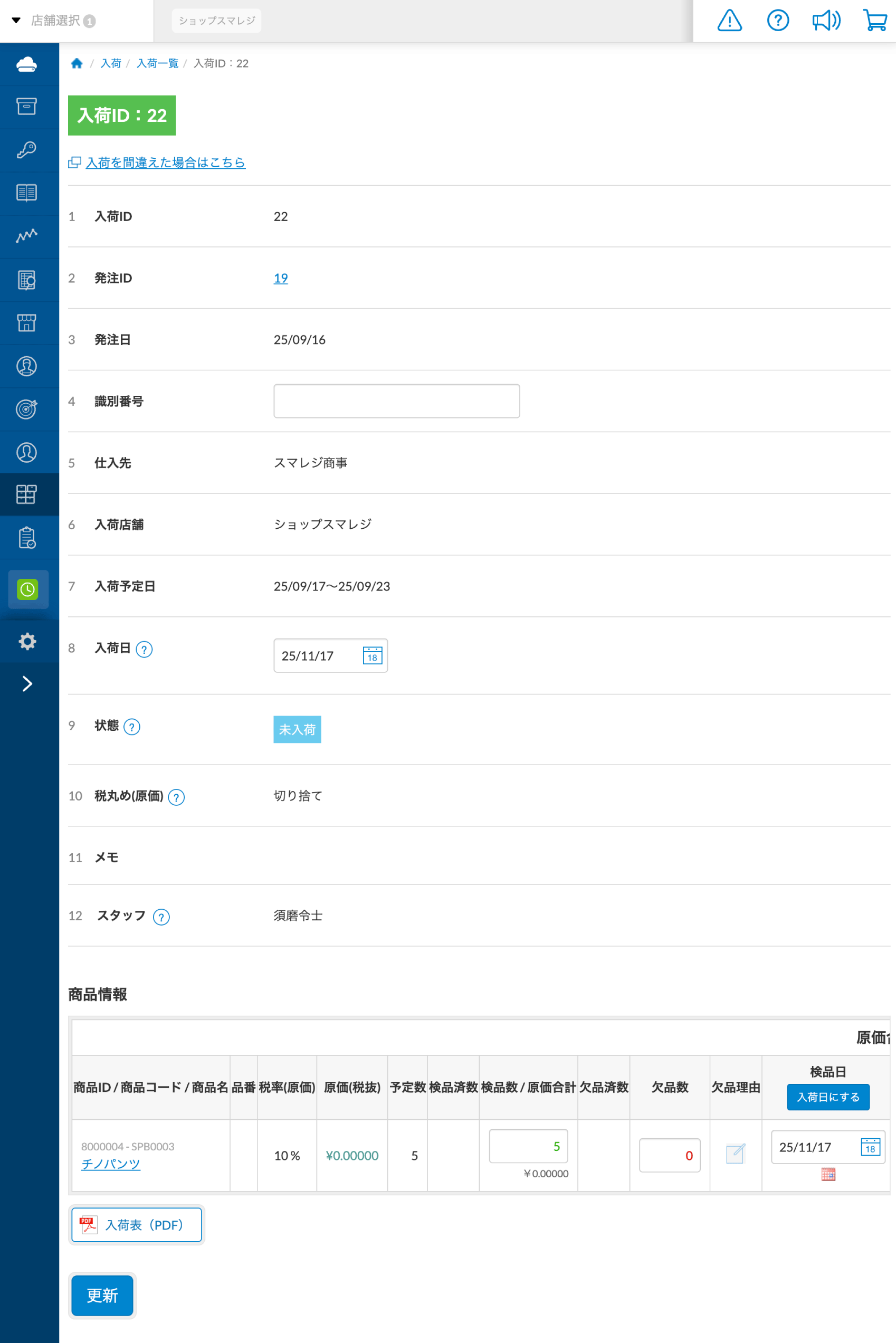Open the shopping cart icon
The image size is (896, 1343).
point(874,21)
